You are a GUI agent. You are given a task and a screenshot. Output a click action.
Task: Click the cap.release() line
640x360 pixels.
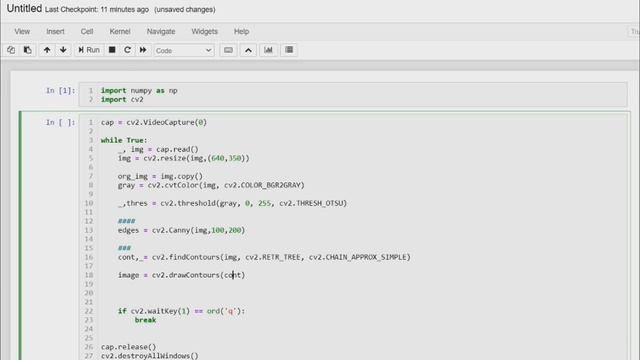(x=129, y=347)
